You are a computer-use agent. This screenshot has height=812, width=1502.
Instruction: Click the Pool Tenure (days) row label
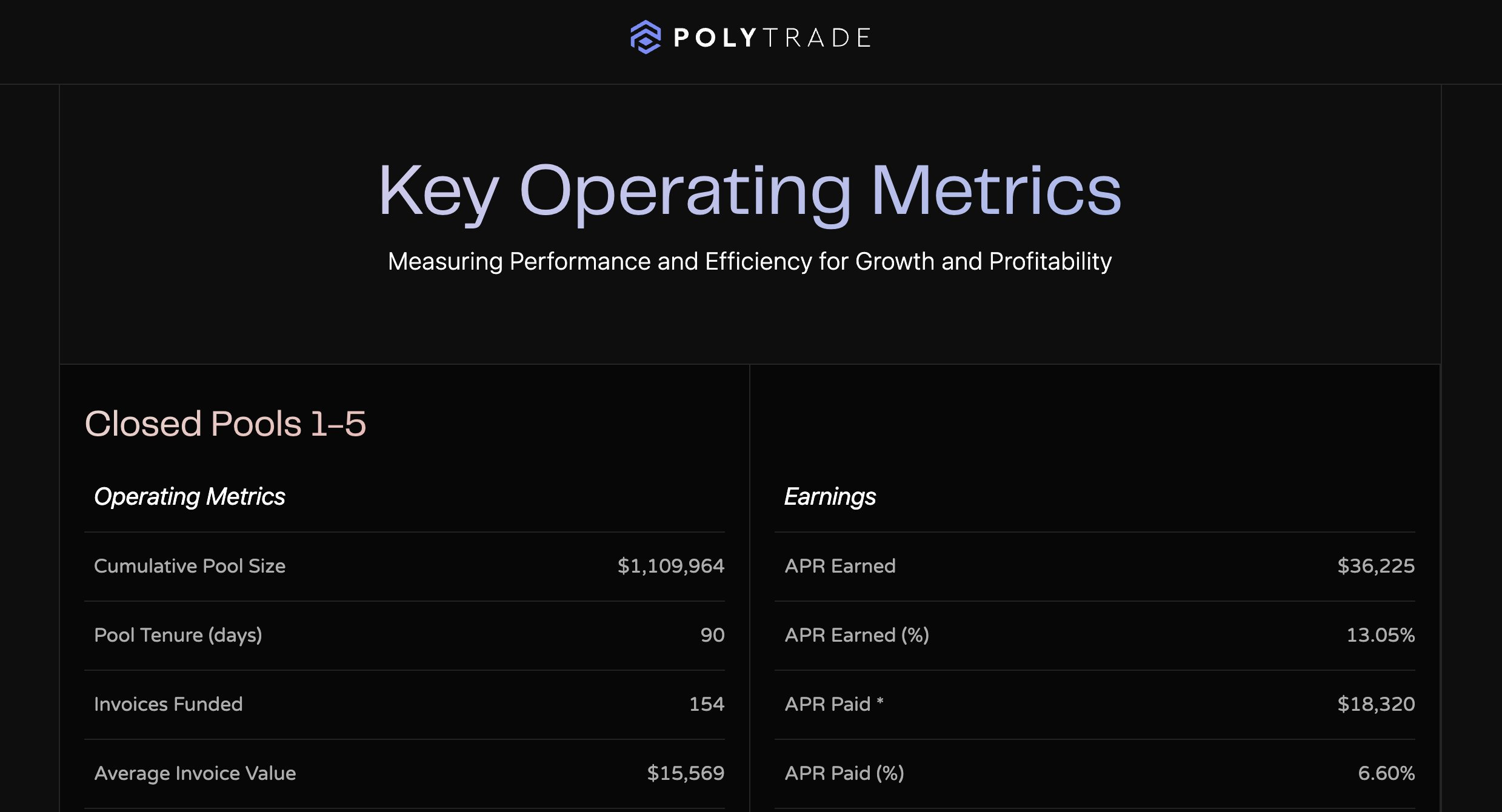(178, 635)
